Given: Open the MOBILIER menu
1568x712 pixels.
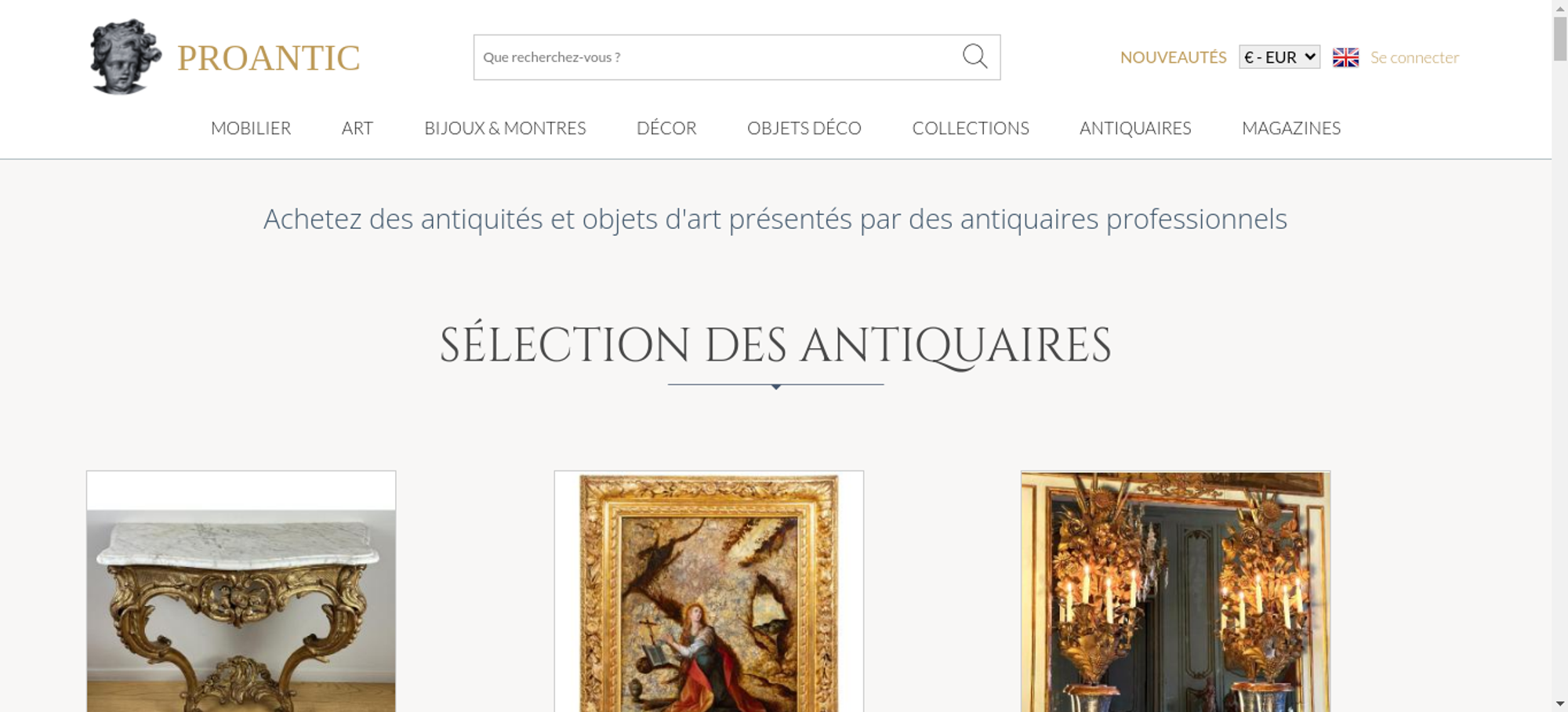Looking at the screenshot, I should (251, 128).
